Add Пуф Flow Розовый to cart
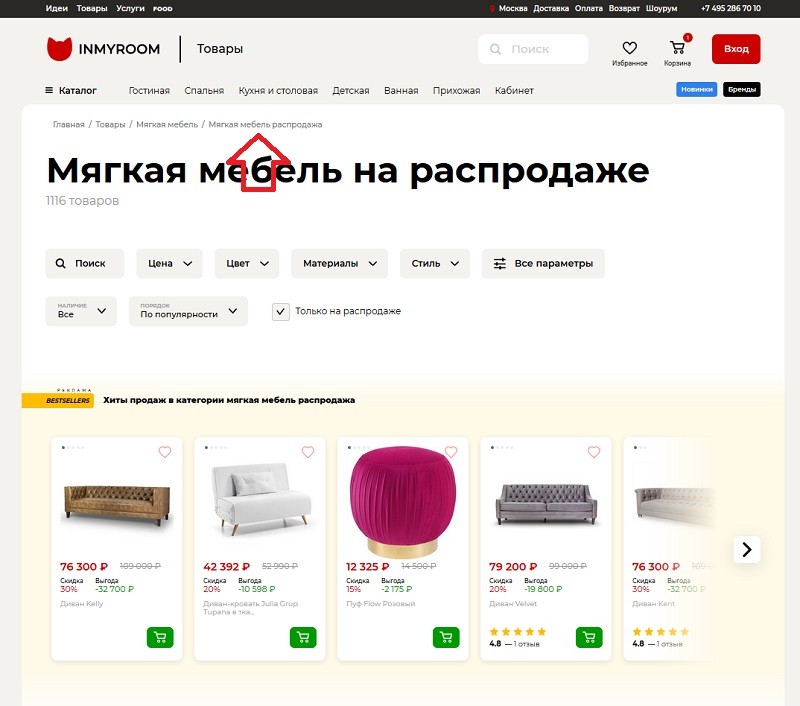Viewport: 800px width, 706px height. [x=446, y=637]
